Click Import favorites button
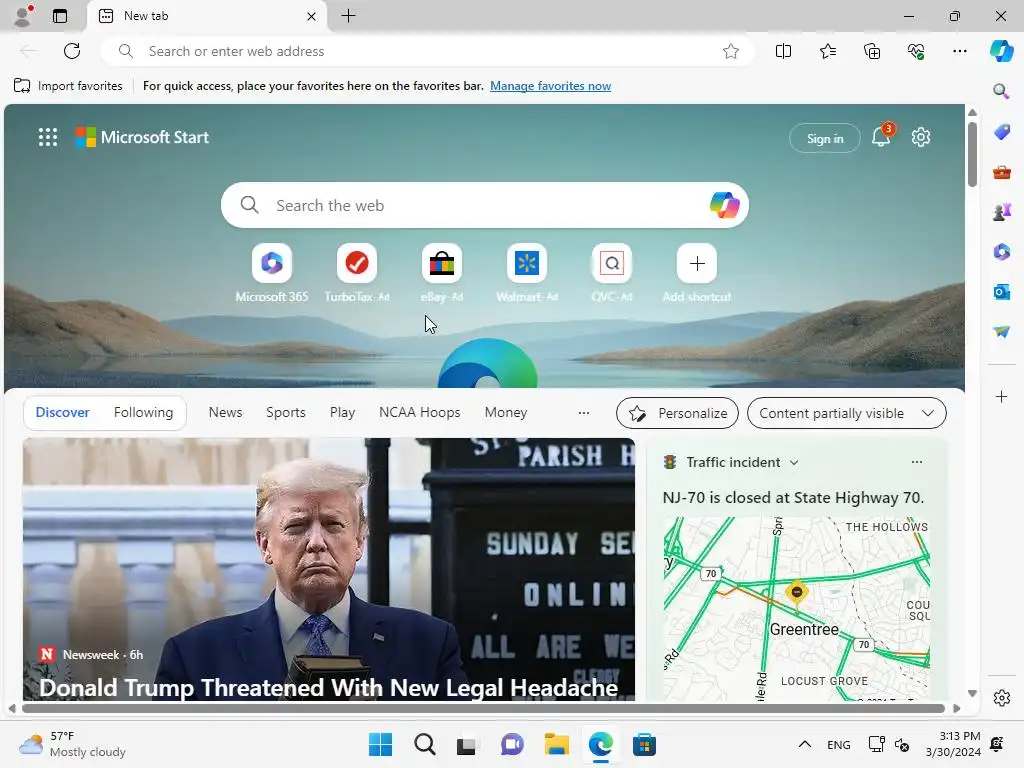This screenshot has width=1024, height=768. tap(68, 86)
